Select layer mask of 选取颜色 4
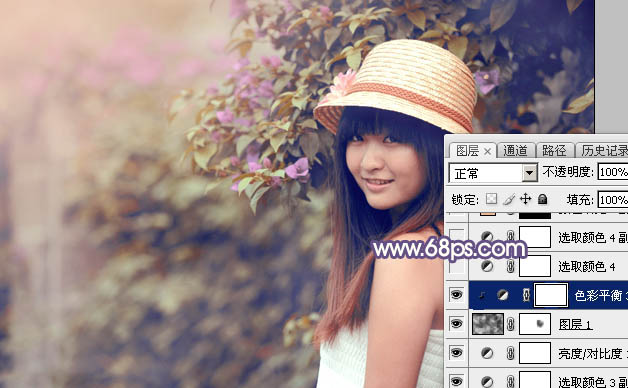 tap(535, 266)
